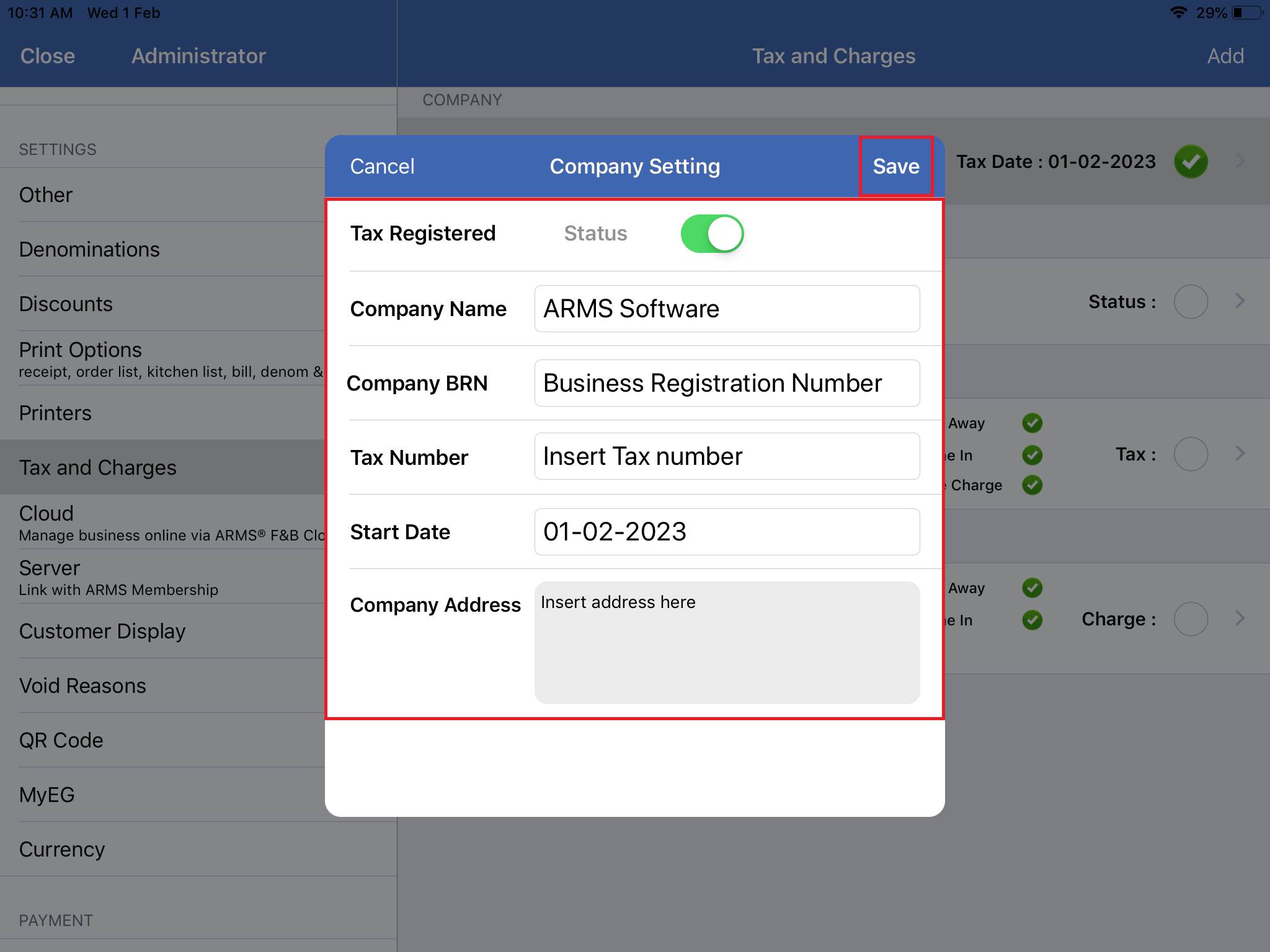Click Charge row green checkmark icon

point(1032,485)
